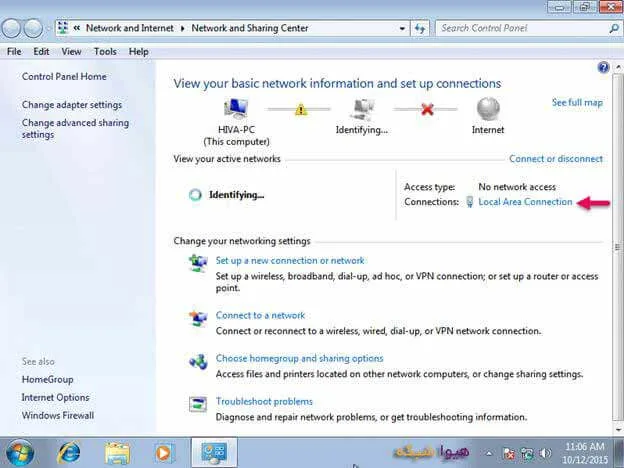Screen dimensions: 624x468
Task: Open the Tools menu
Action: (105, 52)
